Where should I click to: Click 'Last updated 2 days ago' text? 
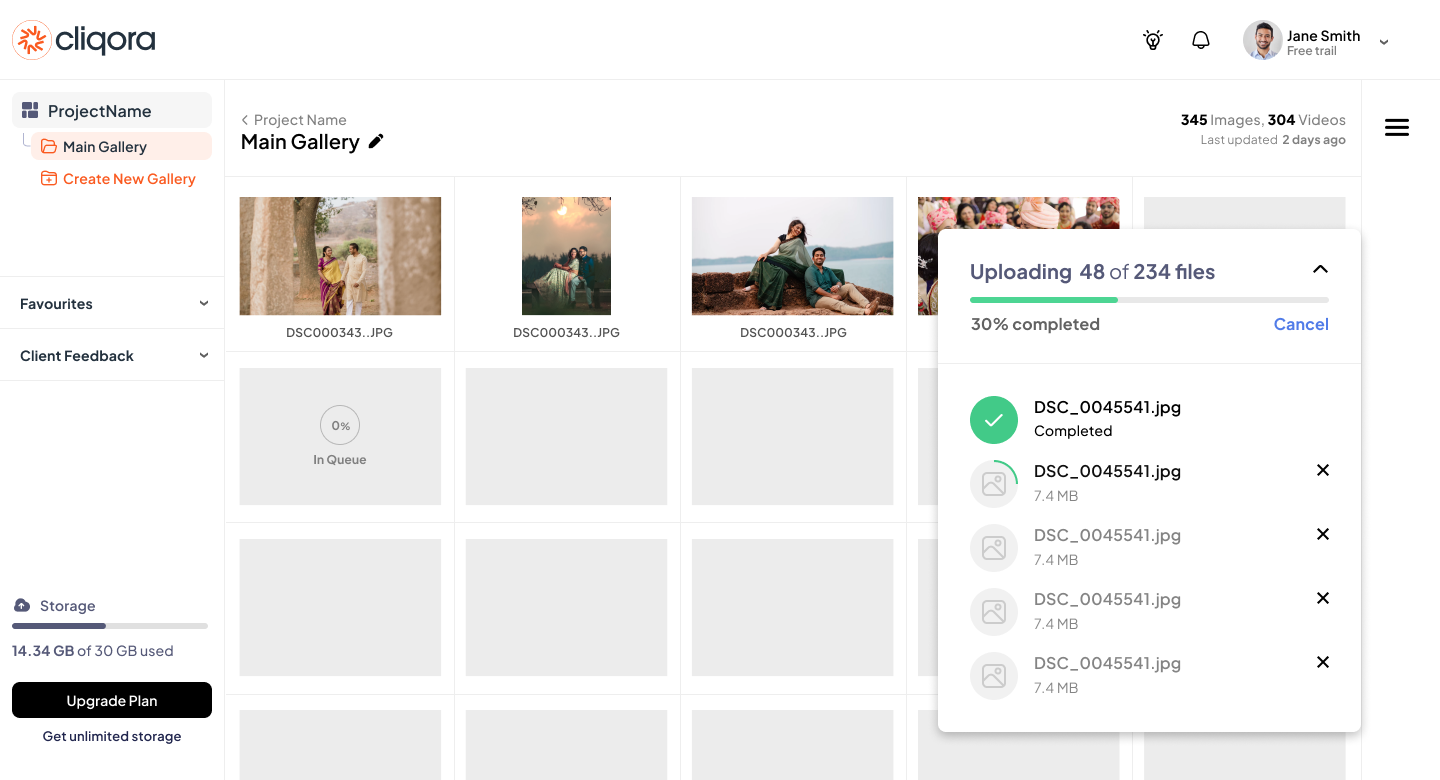pos(1273,140)
